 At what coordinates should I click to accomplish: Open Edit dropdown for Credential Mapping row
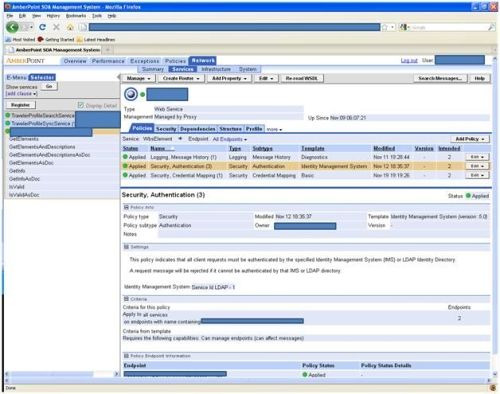[x=477, y=175]
